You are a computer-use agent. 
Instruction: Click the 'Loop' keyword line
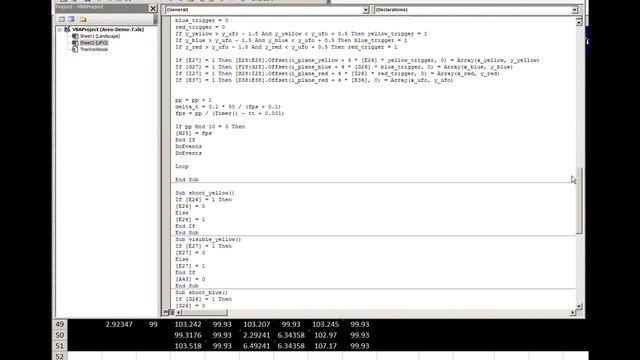coord(182,166)
